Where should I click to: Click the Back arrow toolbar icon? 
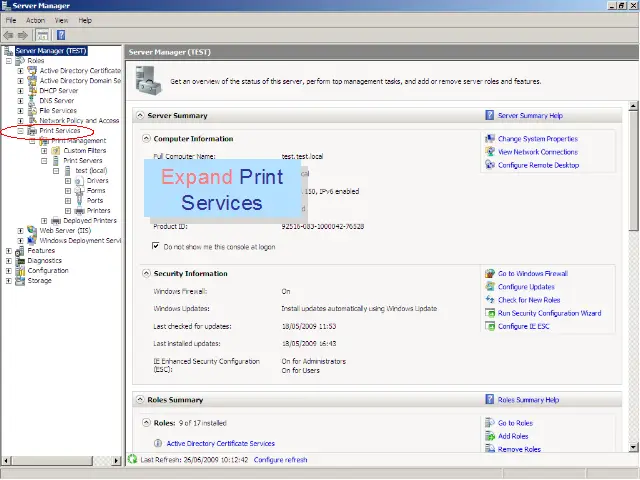[9, 36]
